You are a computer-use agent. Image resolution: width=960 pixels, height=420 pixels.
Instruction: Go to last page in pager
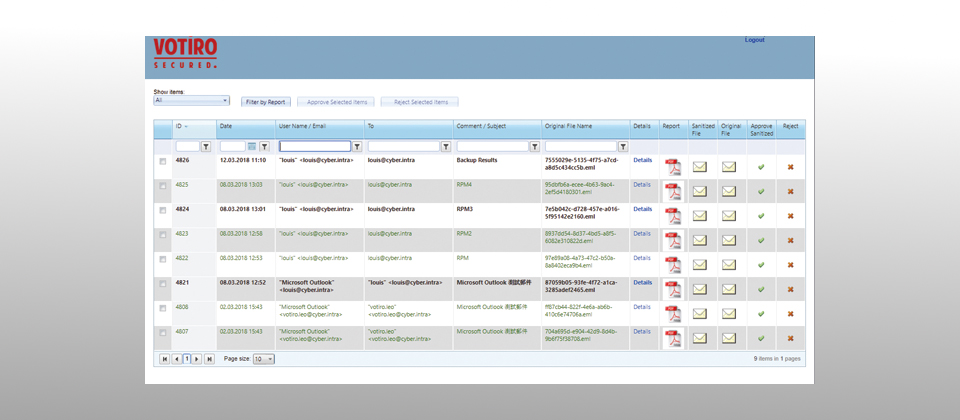click(209, 359)
